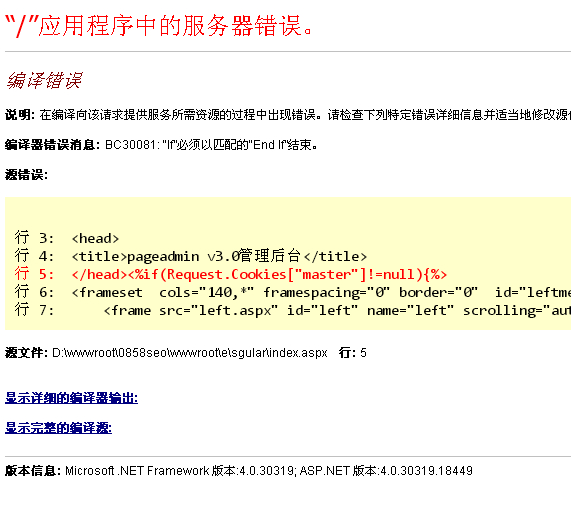Click source file path index.aspx

click(x=190, y=353)
